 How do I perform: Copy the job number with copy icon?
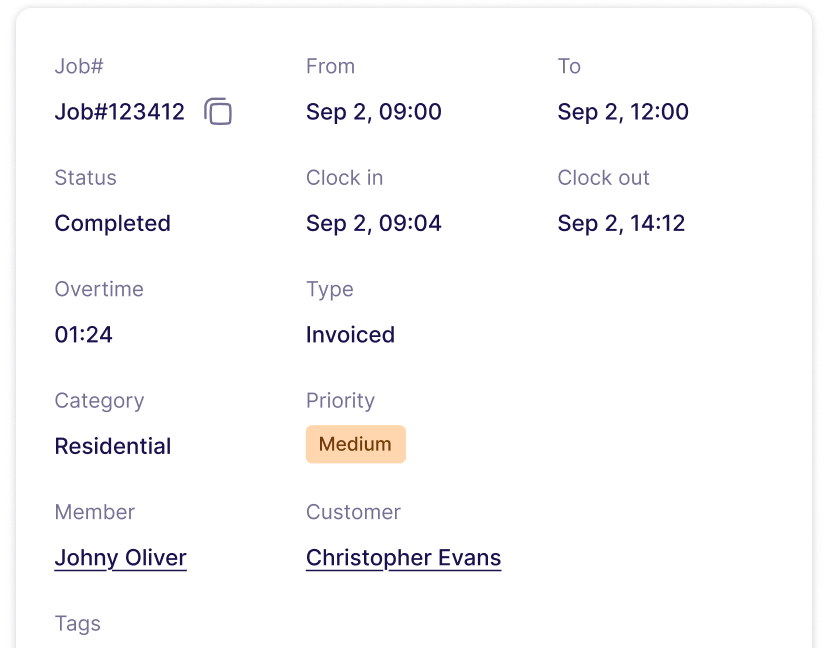coord(218,111)
